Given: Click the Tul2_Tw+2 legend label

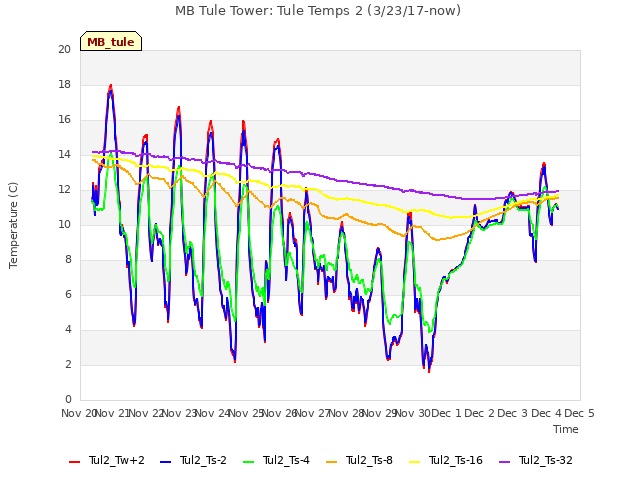Looking at the screenshot, I should pyautogui.click(x=117, y=460).
